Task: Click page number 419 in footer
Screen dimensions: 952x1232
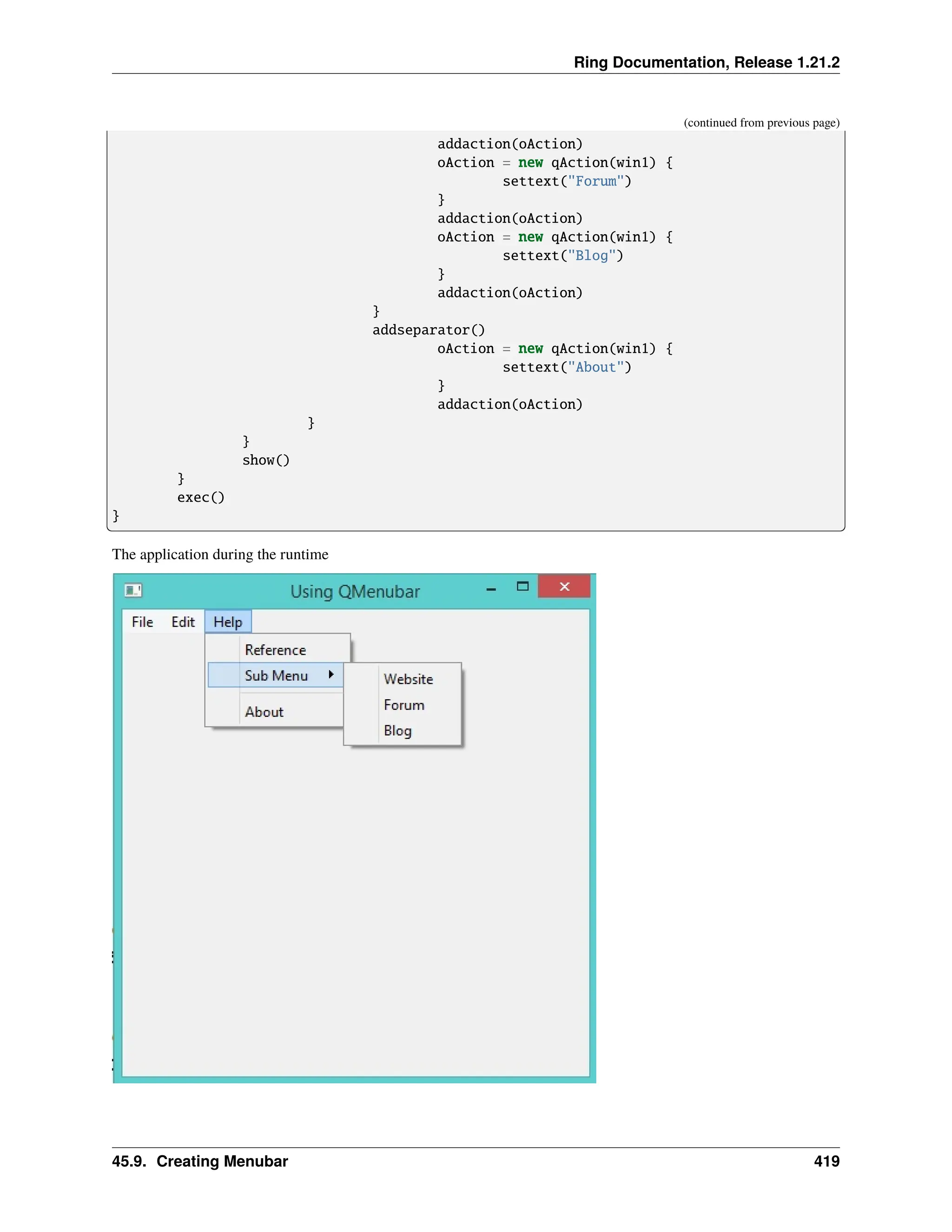Action: point(826,1161)
